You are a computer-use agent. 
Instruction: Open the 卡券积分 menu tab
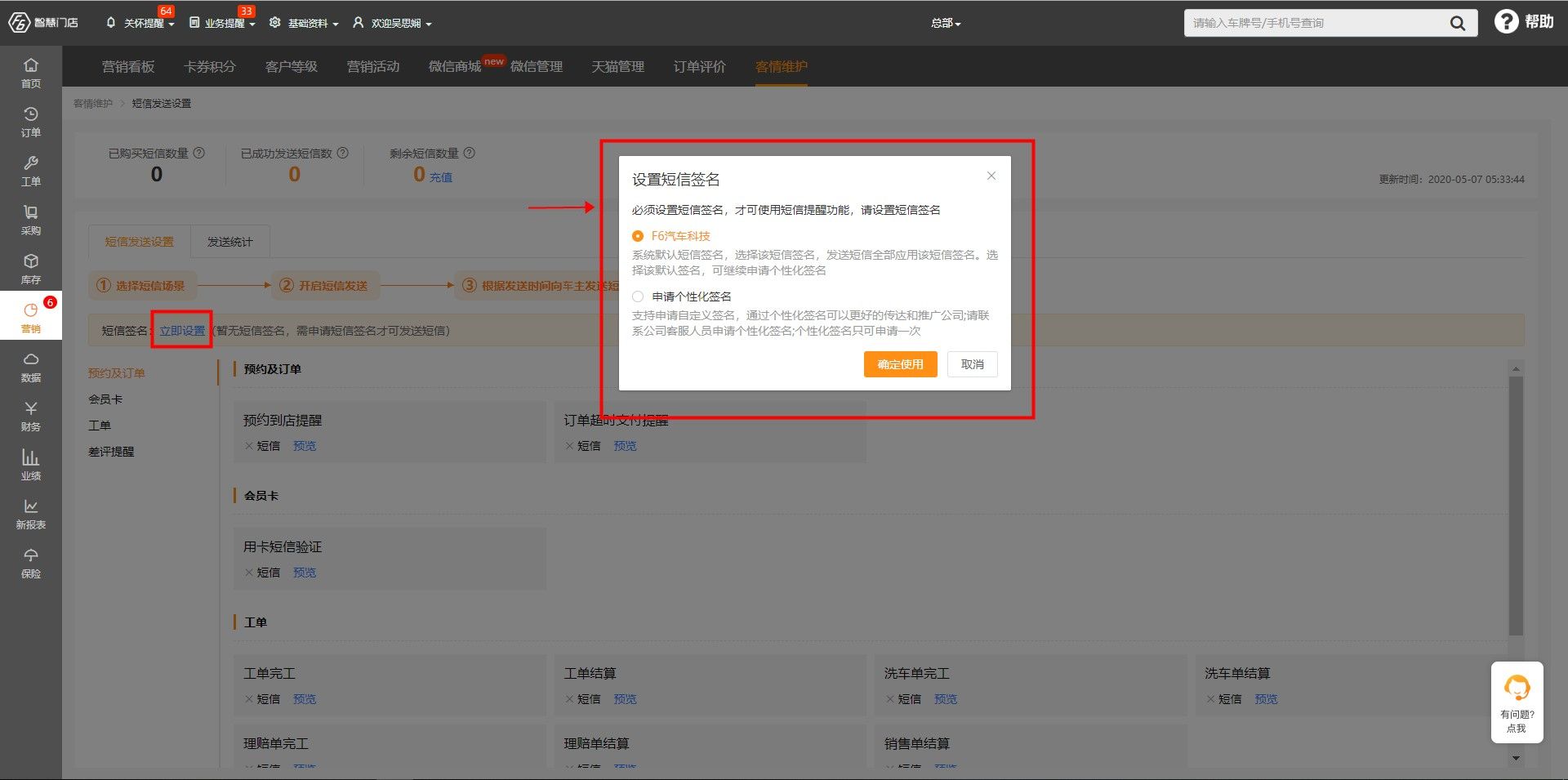(210, 66)
